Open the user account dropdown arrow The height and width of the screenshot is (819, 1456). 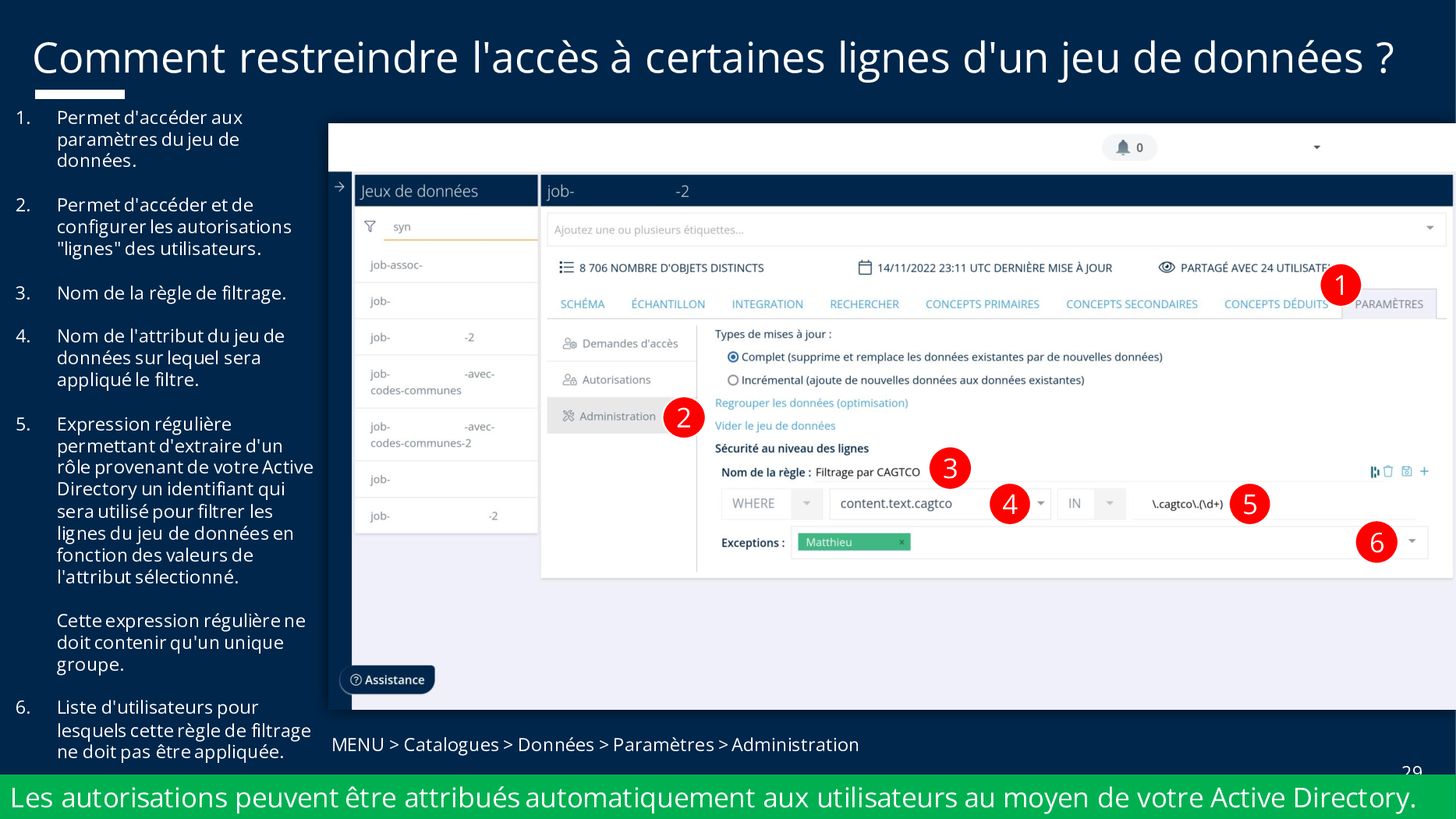1316,147
